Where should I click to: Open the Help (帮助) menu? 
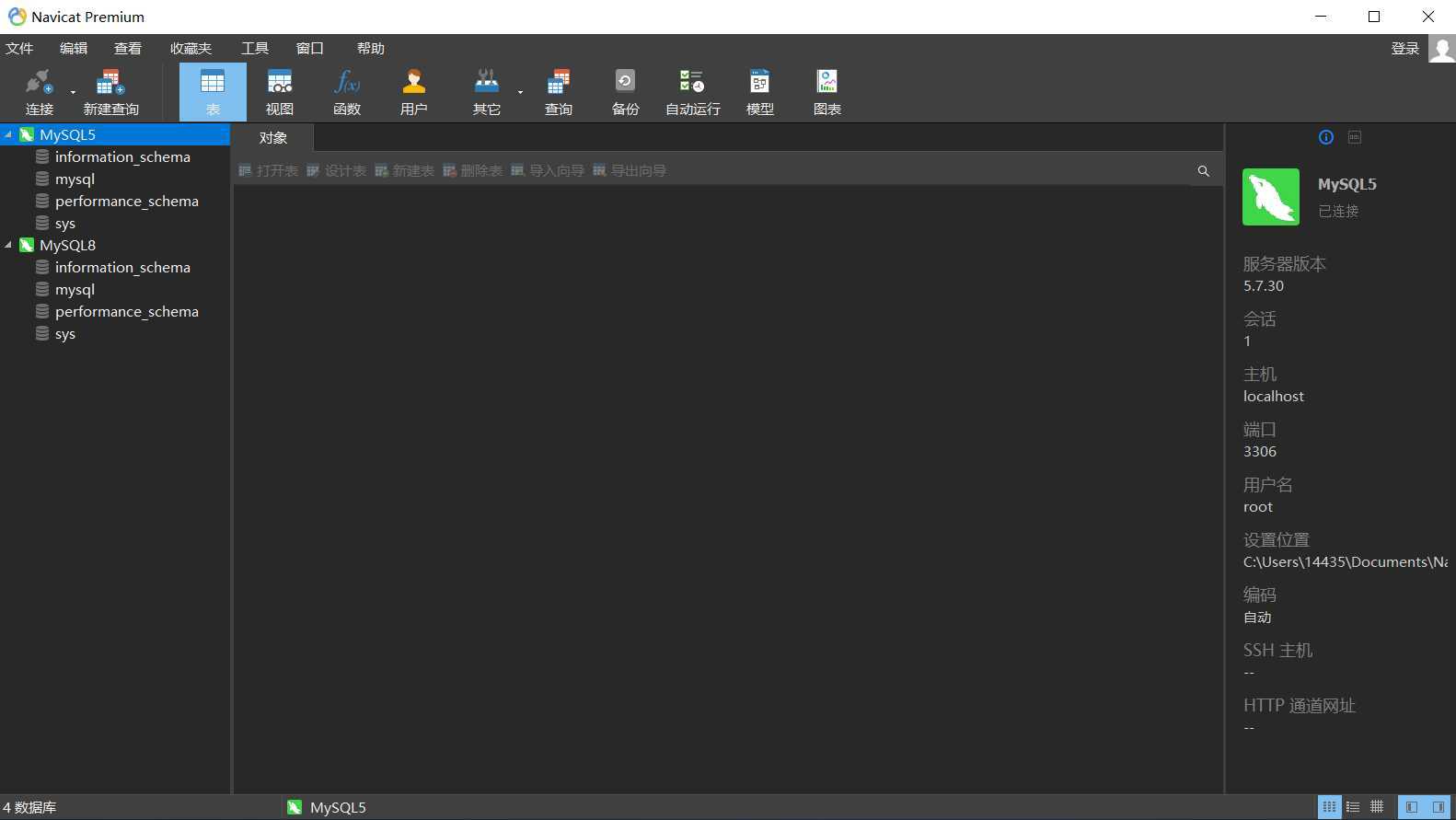pos(371,49)
